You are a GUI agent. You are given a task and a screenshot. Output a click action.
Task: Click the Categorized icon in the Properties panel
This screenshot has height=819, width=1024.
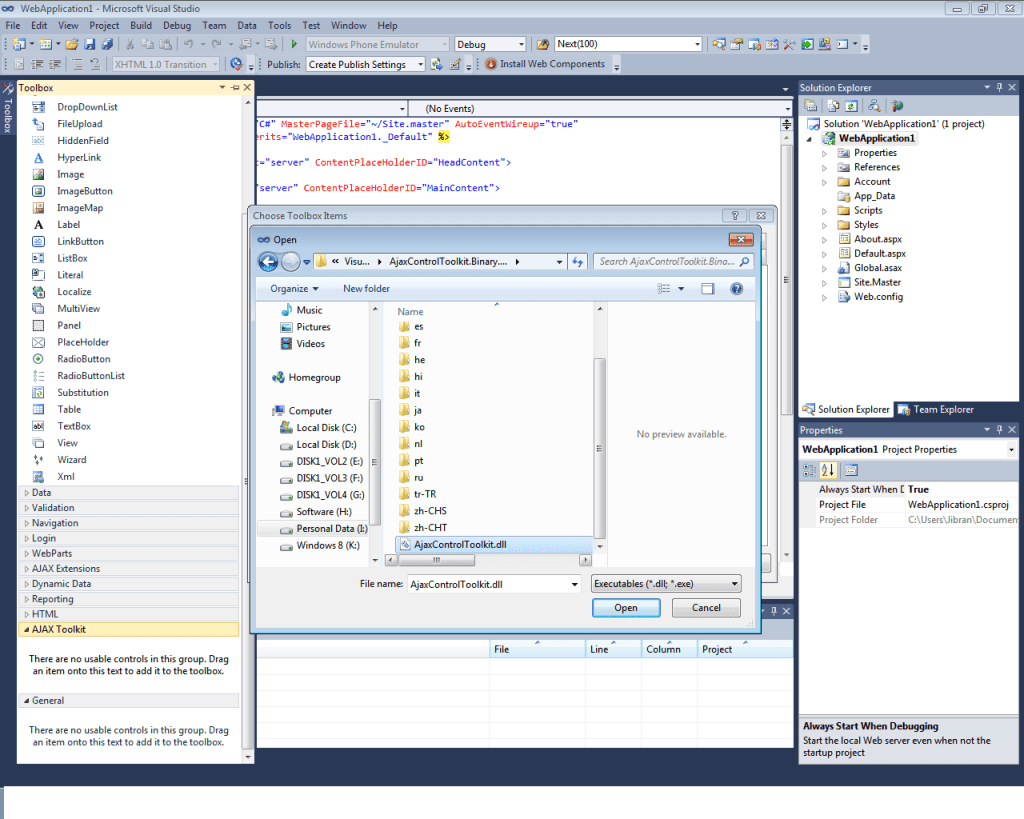coord(809,470)
